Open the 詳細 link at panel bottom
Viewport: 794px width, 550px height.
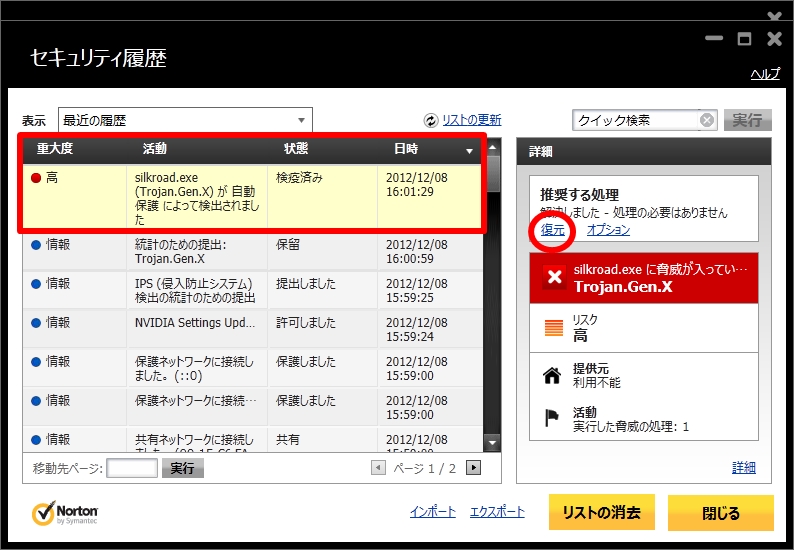744,467
